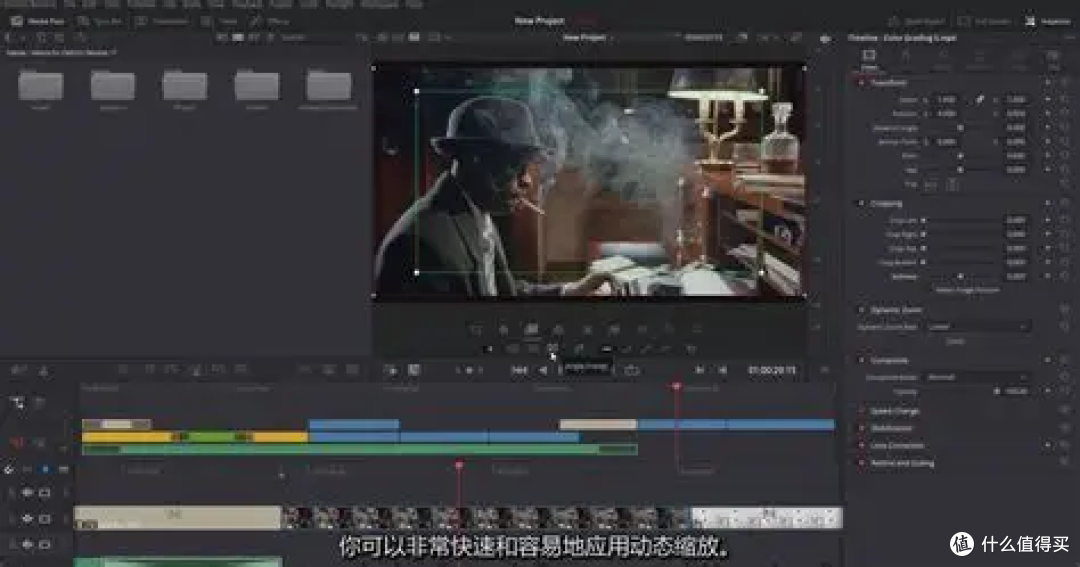Reset dynamic zoom using rightmost tool-row icon

692,349
